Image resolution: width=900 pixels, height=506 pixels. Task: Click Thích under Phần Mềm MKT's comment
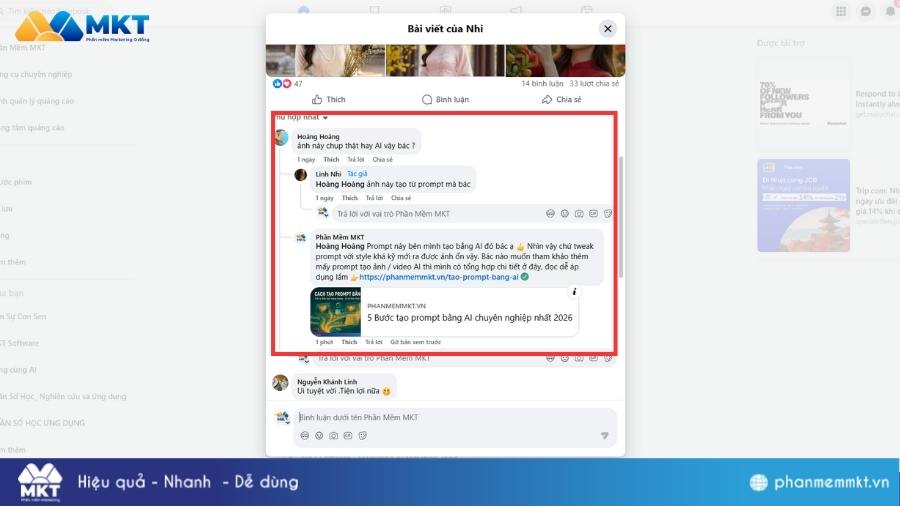point(350,342)
